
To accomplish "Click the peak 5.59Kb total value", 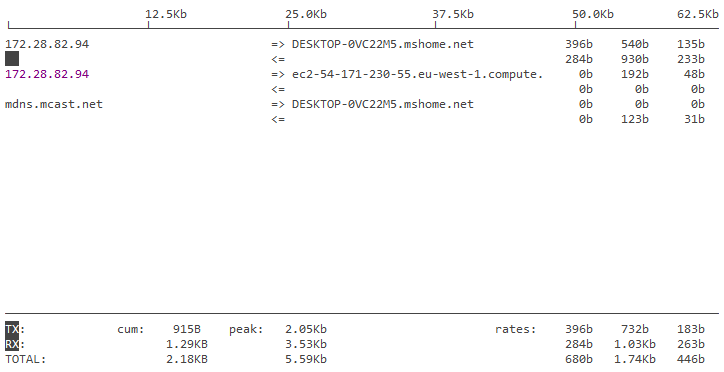I will click(306, 359).
